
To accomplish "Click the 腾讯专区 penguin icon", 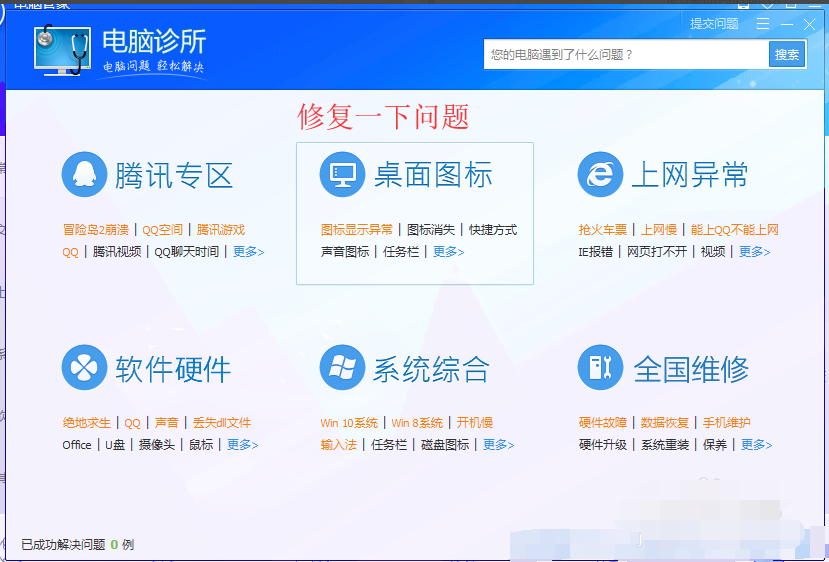I will coord(85,174).
